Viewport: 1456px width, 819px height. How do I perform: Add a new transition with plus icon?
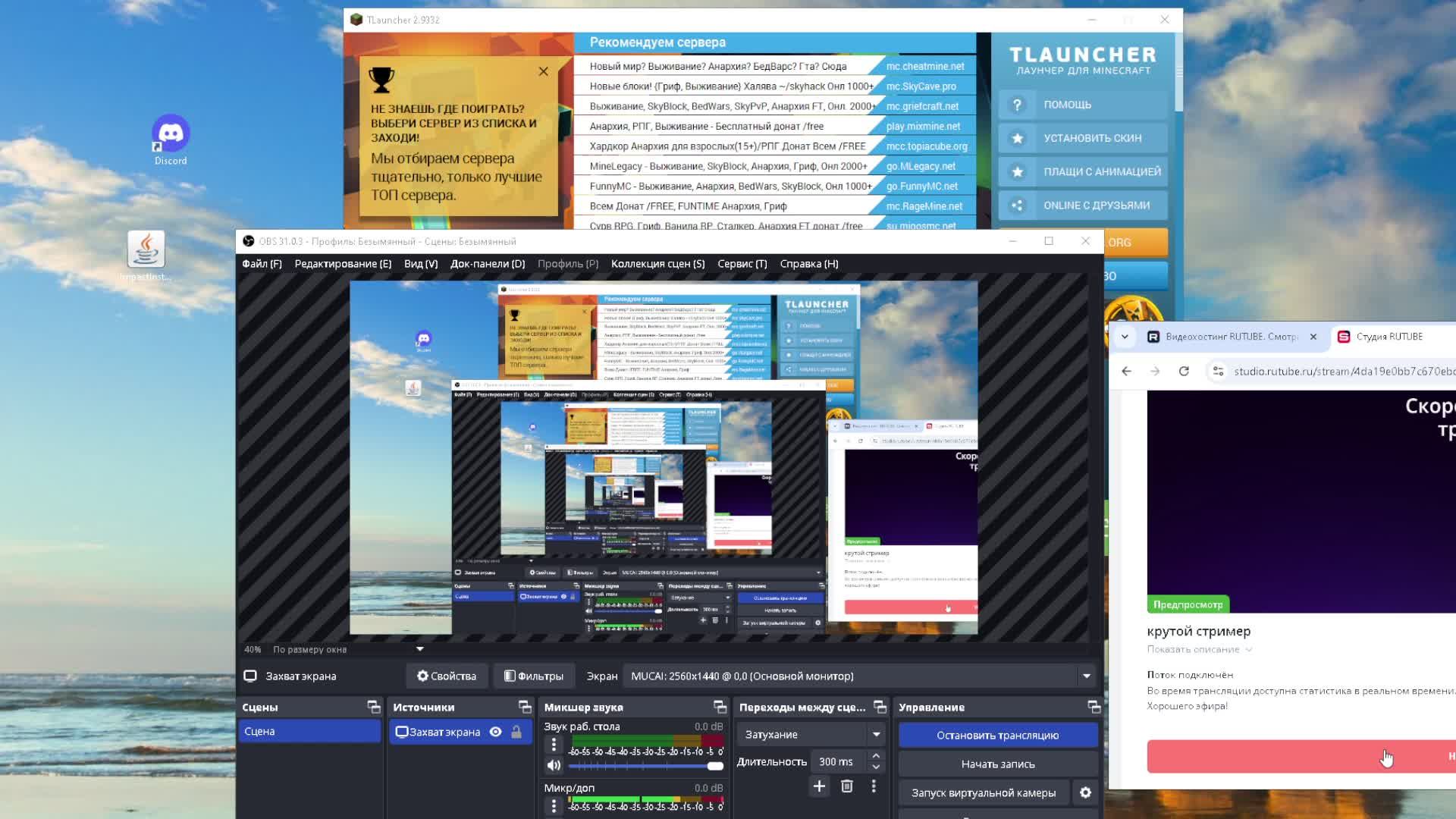[819, 786]
